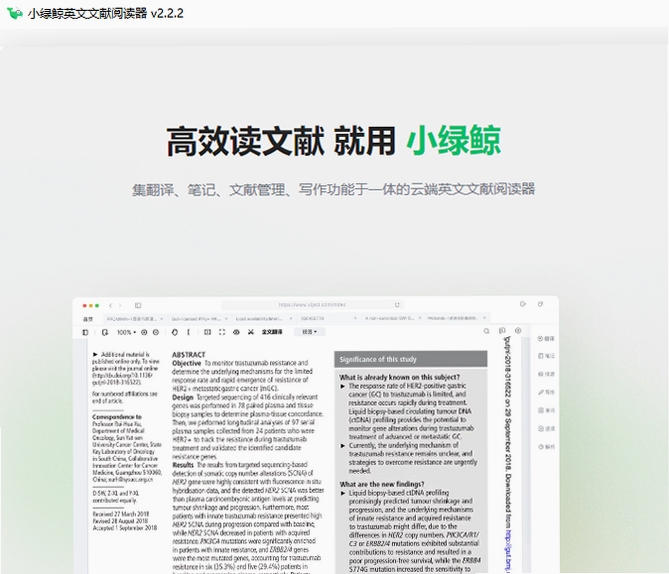The image size is (669, 574).
Task: Click the 小绿鲸英文文献阅读器 v2.2.2 window title
Action: pyautogui.click(x=105, y=13)
